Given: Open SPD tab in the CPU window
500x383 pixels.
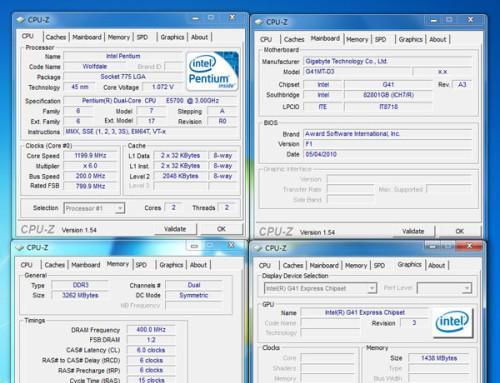Looking at the screenshot, I should click(142, 37).
